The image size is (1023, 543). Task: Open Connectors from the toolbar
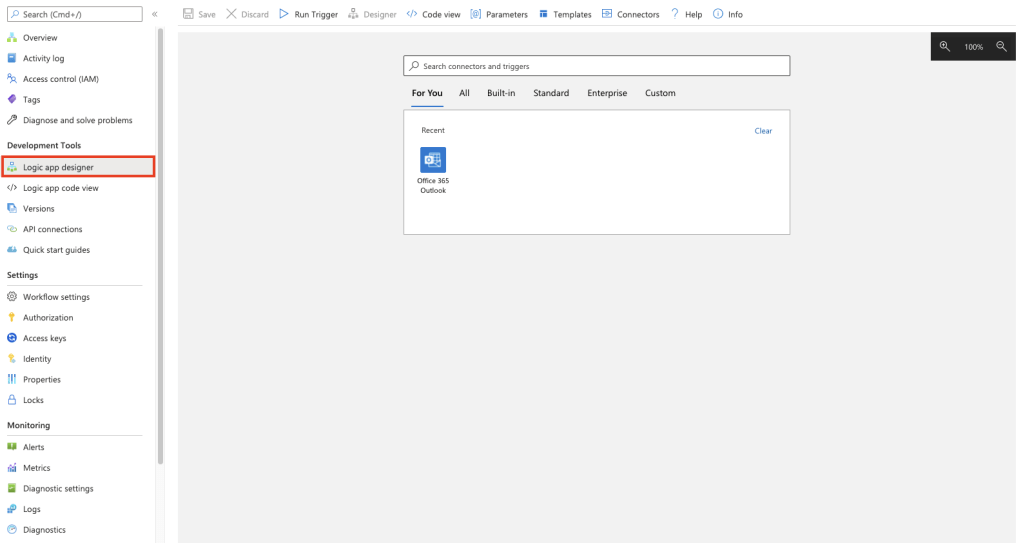(x=631, y=15)
